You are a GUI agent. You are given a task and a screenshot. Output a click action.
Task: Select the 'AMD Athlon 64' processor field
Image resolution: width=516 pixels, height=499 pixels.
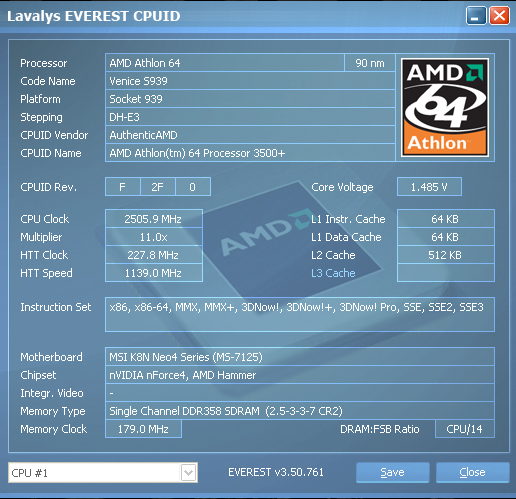pos(225,63)
